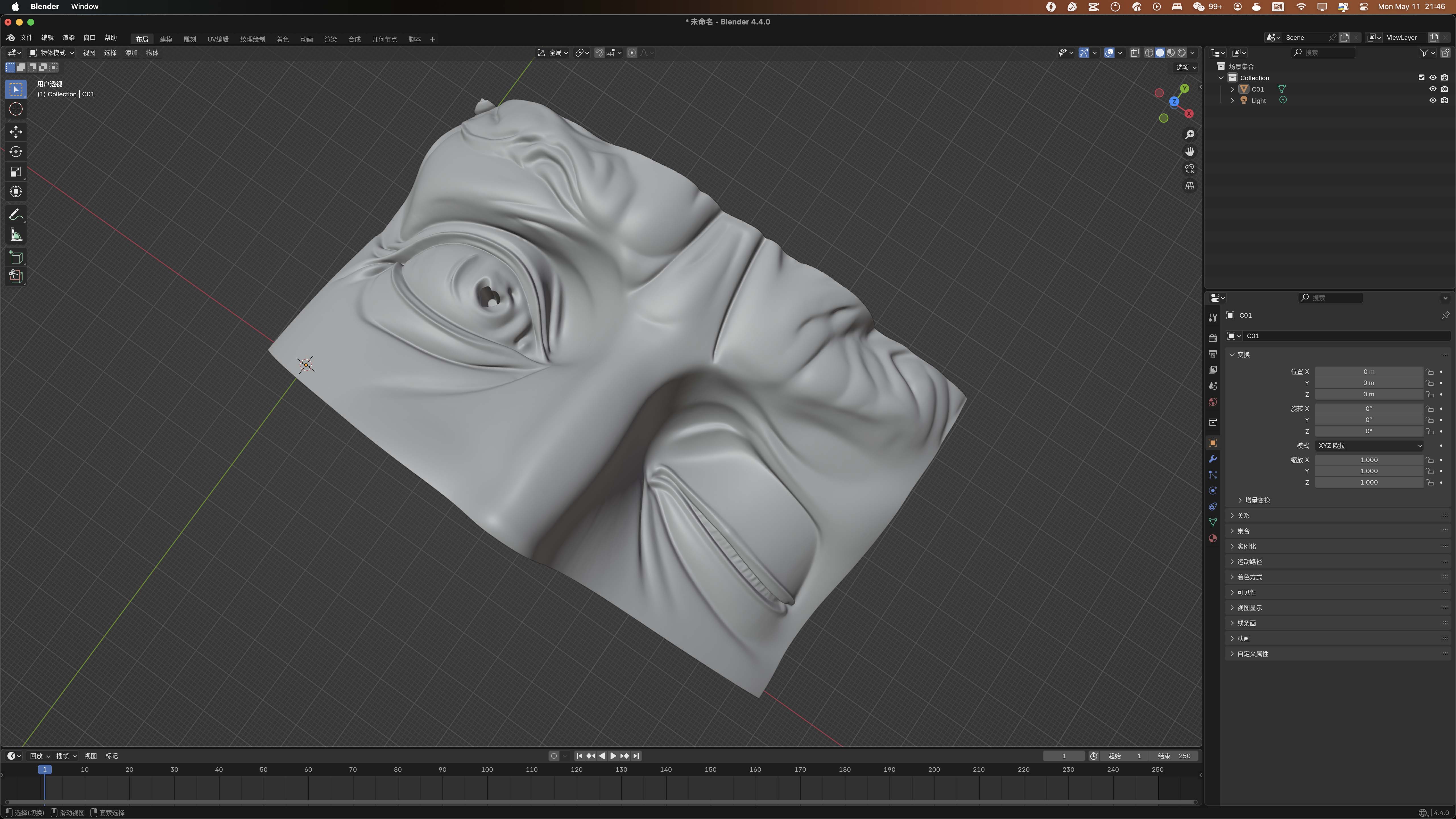Image resolution: width=1456 pixels, height=819 pixels.
Task: Switch to the UV编辑 workspace tab
Action: click(218, 39)
